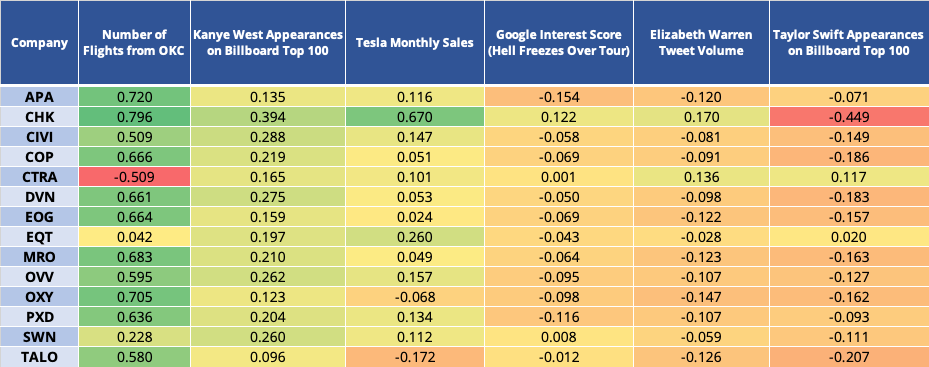Click the EQT company row label
The height and width of the screenshot is (367, 929).
pos(39,237)
